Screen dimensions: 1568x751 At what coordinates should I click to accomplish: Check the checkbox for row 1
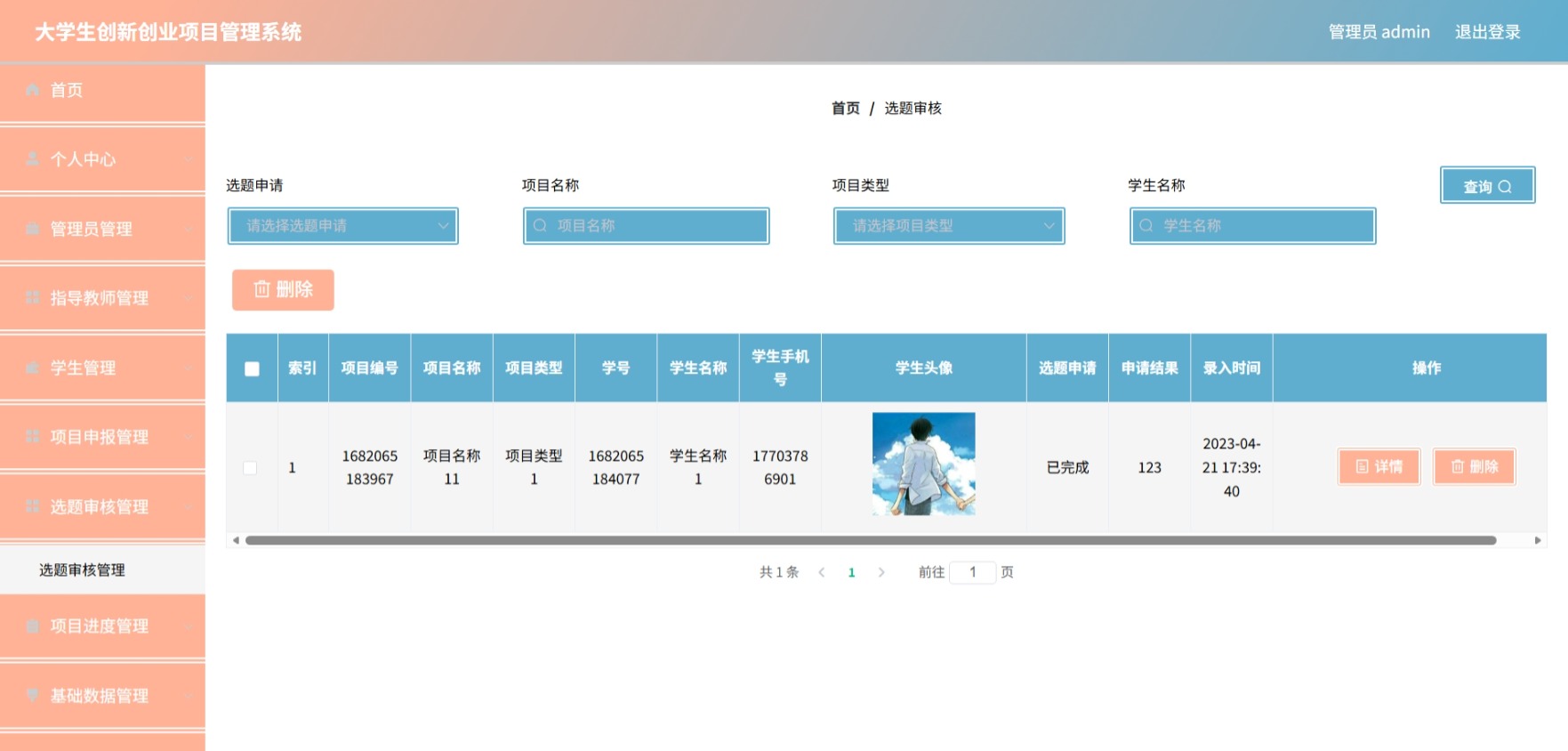click(250, 468)
